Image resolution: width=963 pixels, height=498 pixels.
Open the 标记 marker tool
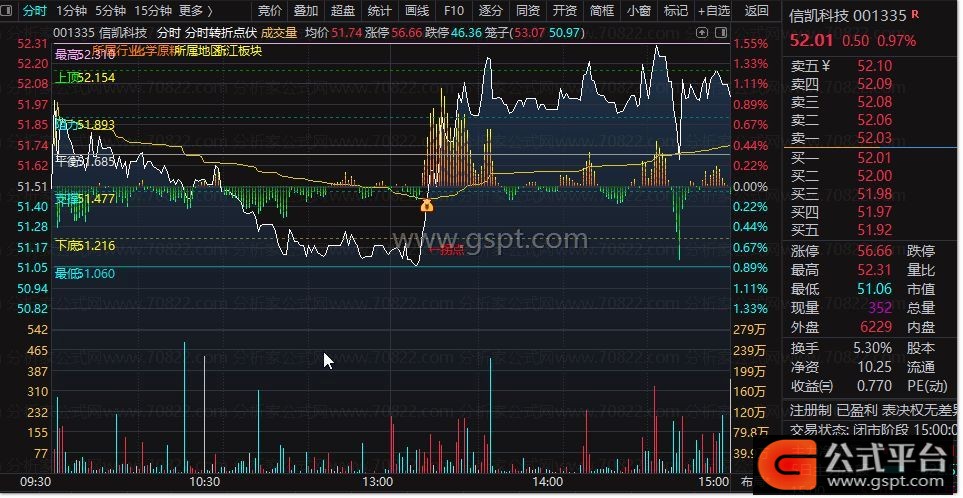pyautogui.click(x=676, y=11)
